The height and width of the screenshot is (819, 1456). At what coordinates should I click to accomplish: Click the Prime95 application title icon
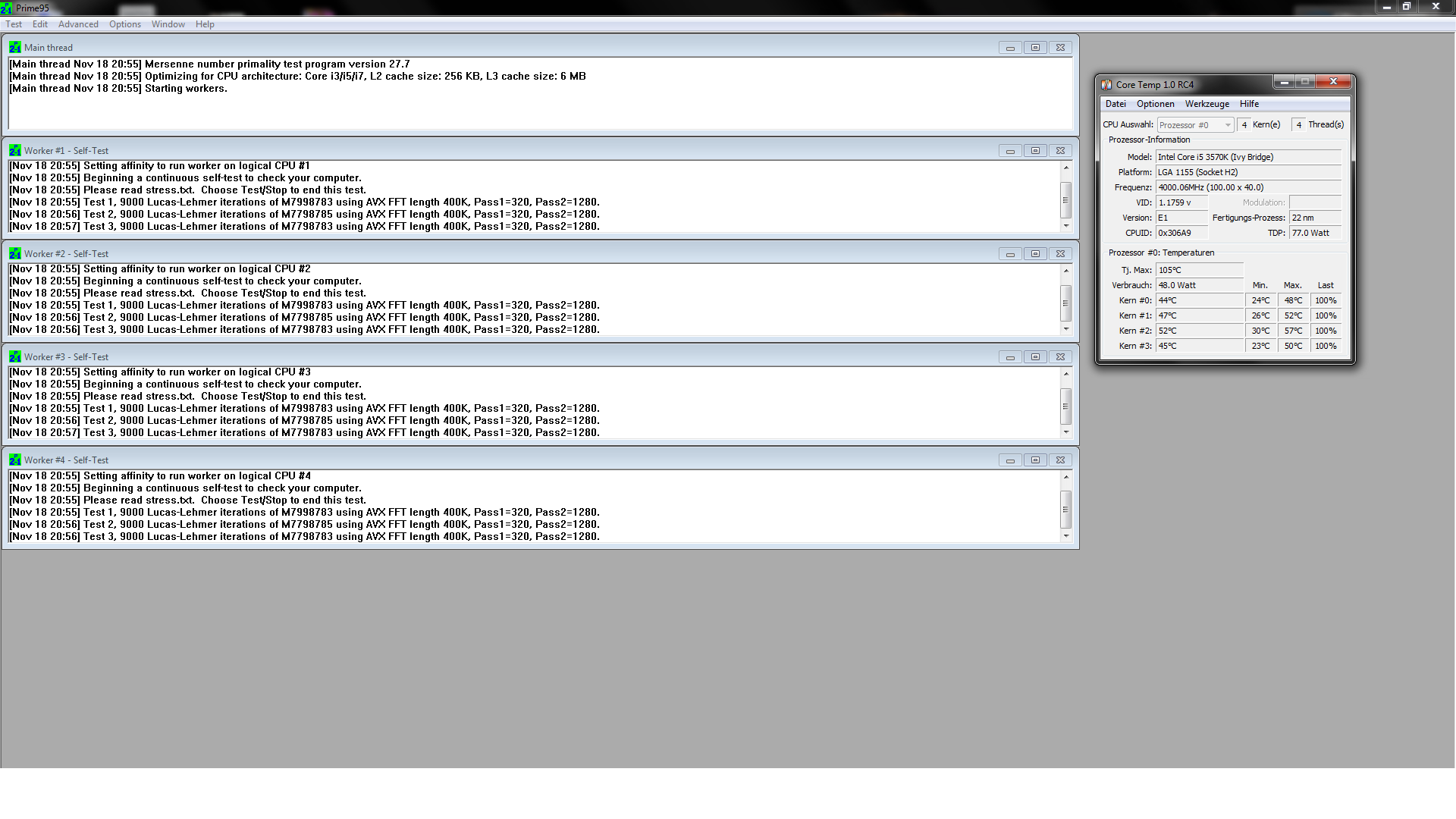(x=7, y=8)
